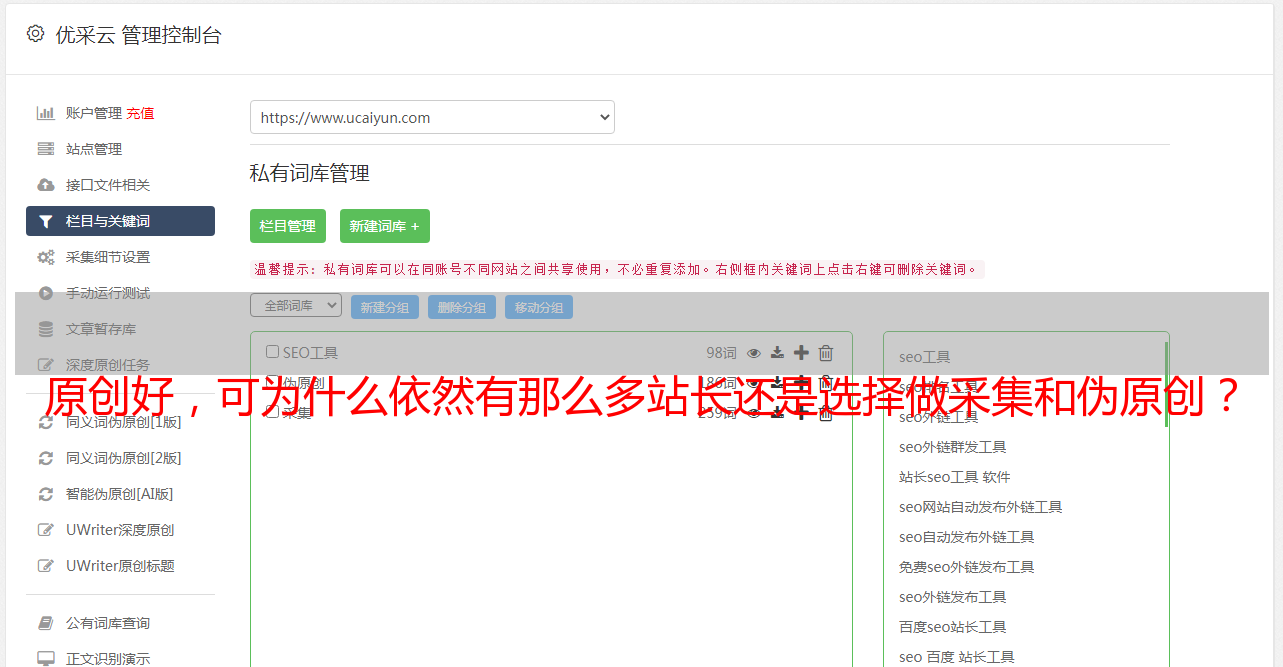Screen dimensions: 1283x667
Task: Select keyword seo外链群发工具
Action: point(953,447)
